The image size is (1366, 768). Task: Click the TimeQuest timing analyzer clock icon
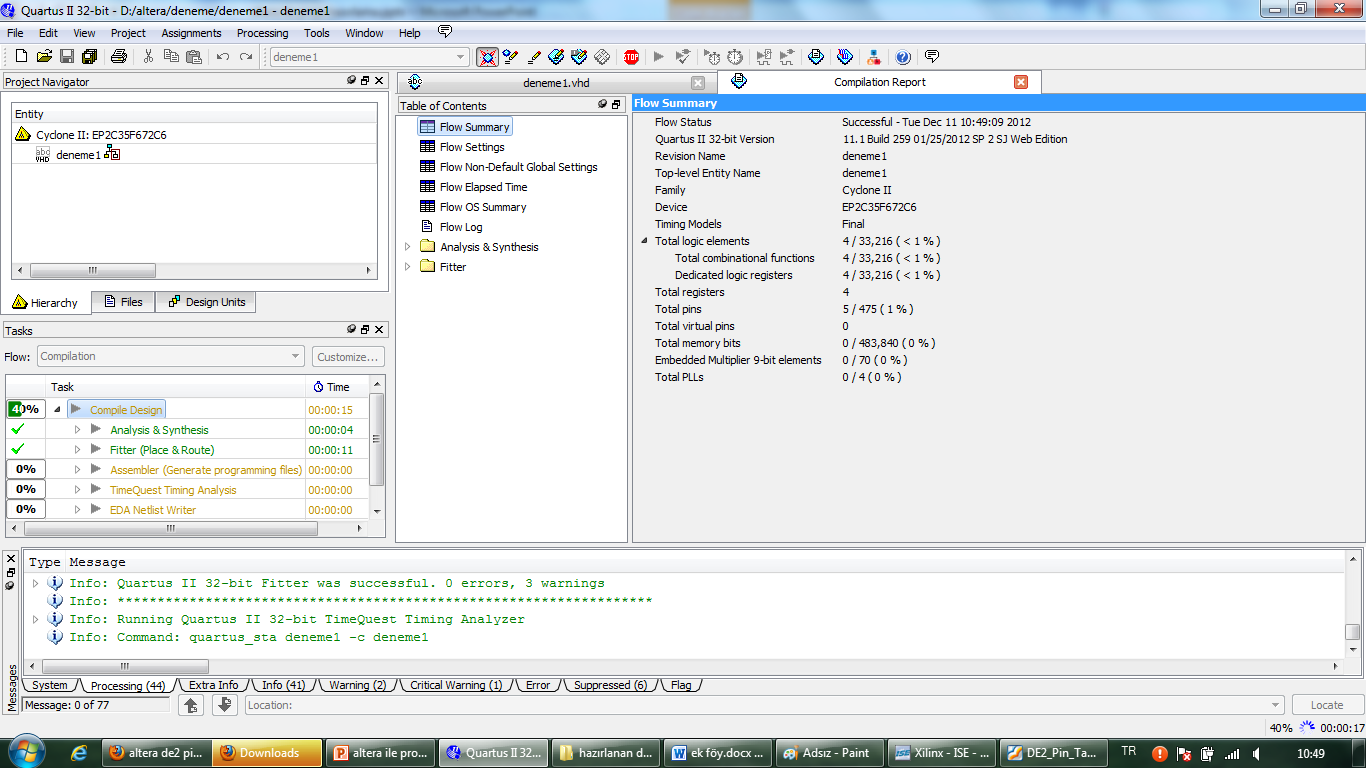[735, 57]
